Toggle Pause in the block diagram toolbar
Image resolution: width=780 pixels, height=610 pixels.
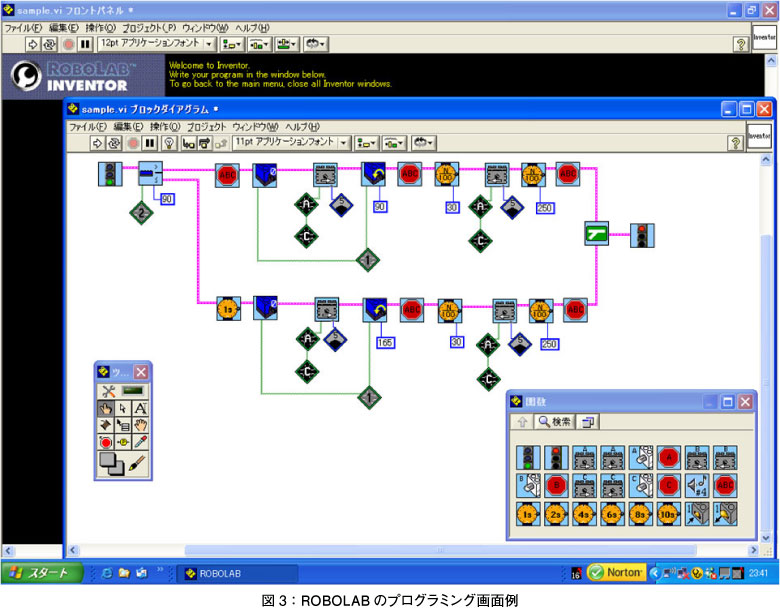click(150, 143)
